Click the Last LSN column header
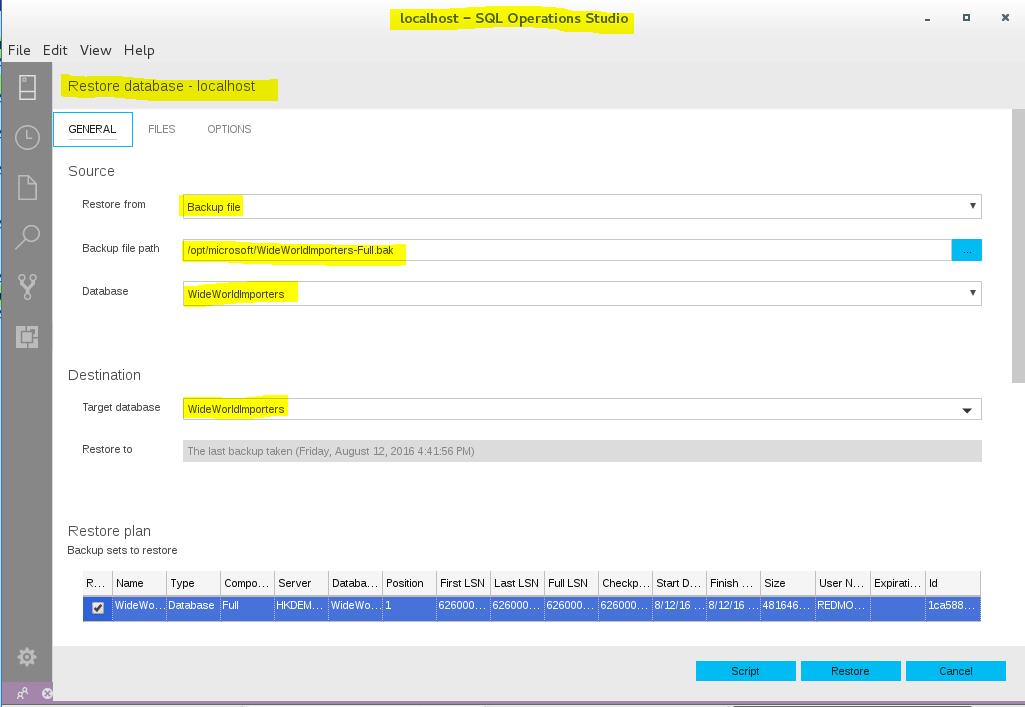1025x707 pixels. (517, 583)
